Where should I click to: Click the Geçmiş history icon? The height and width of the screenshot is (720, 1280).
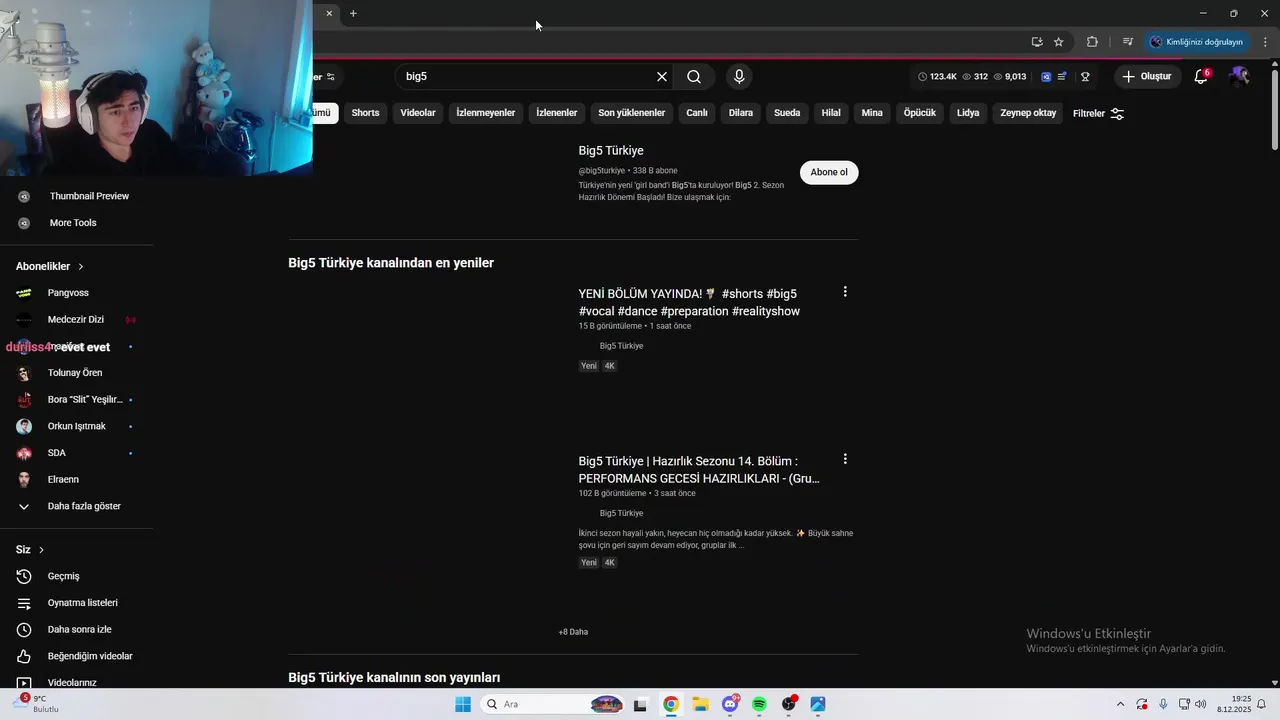pos(24,576)
